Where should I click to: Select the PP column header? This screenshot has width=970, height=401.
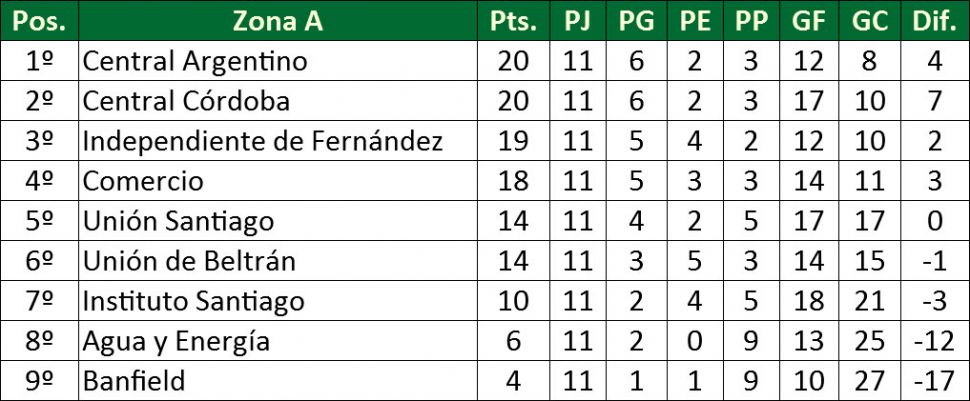coord(751,21)
